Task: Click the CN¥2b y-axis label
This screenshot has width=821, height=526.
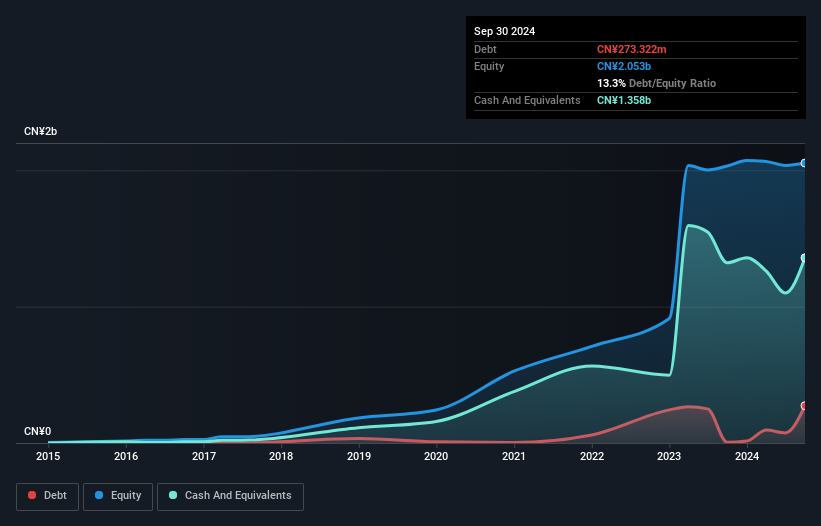Action: pos(40,131)
